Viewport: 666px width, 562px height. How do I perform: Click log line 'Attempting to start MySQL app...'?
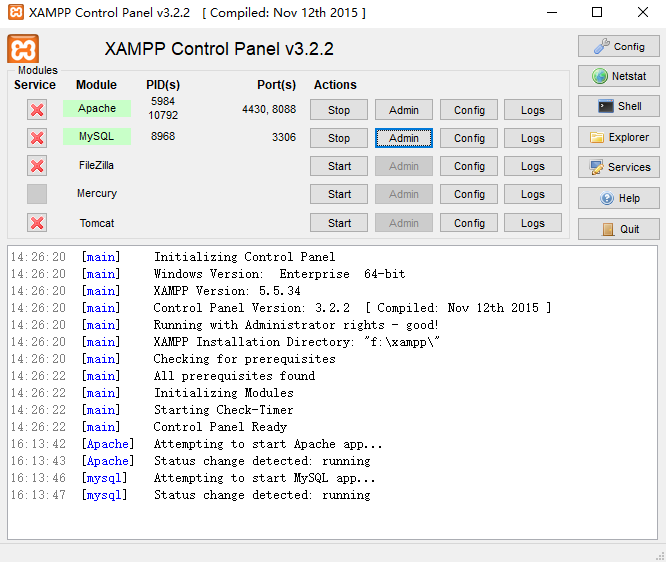coord(265,478)
